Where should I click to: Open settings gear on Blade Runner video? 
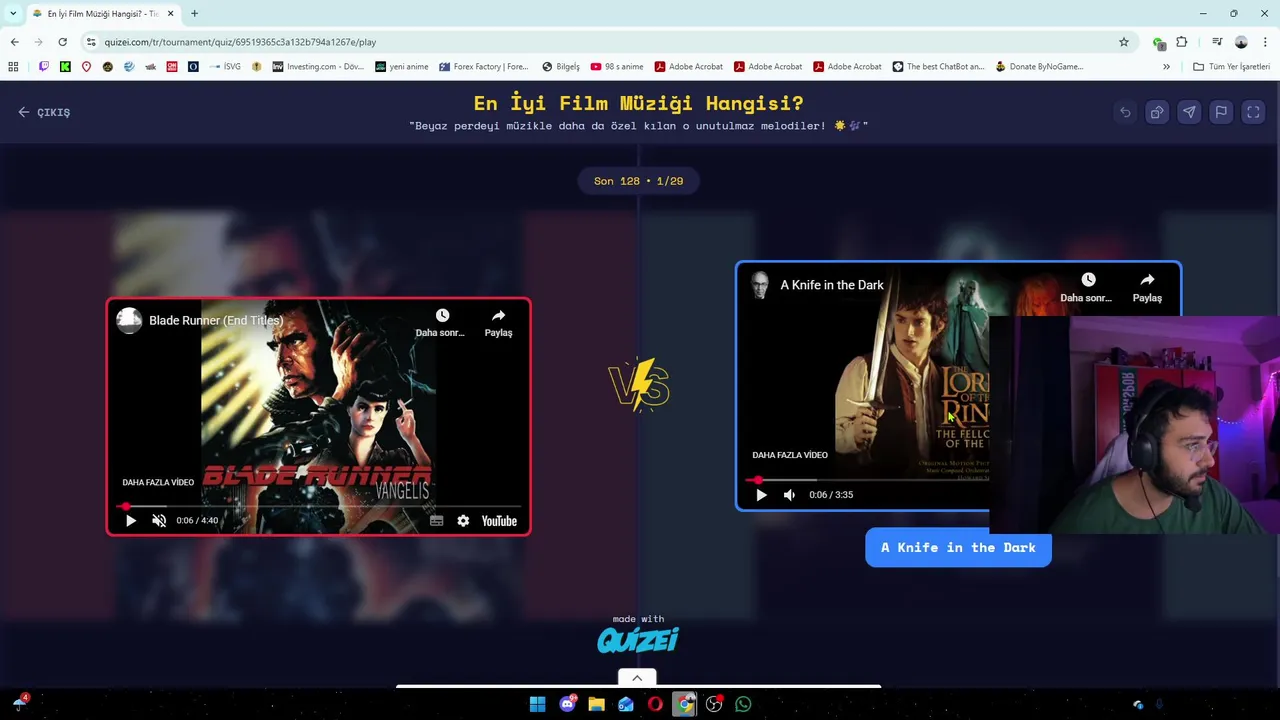tap(463, 520)
